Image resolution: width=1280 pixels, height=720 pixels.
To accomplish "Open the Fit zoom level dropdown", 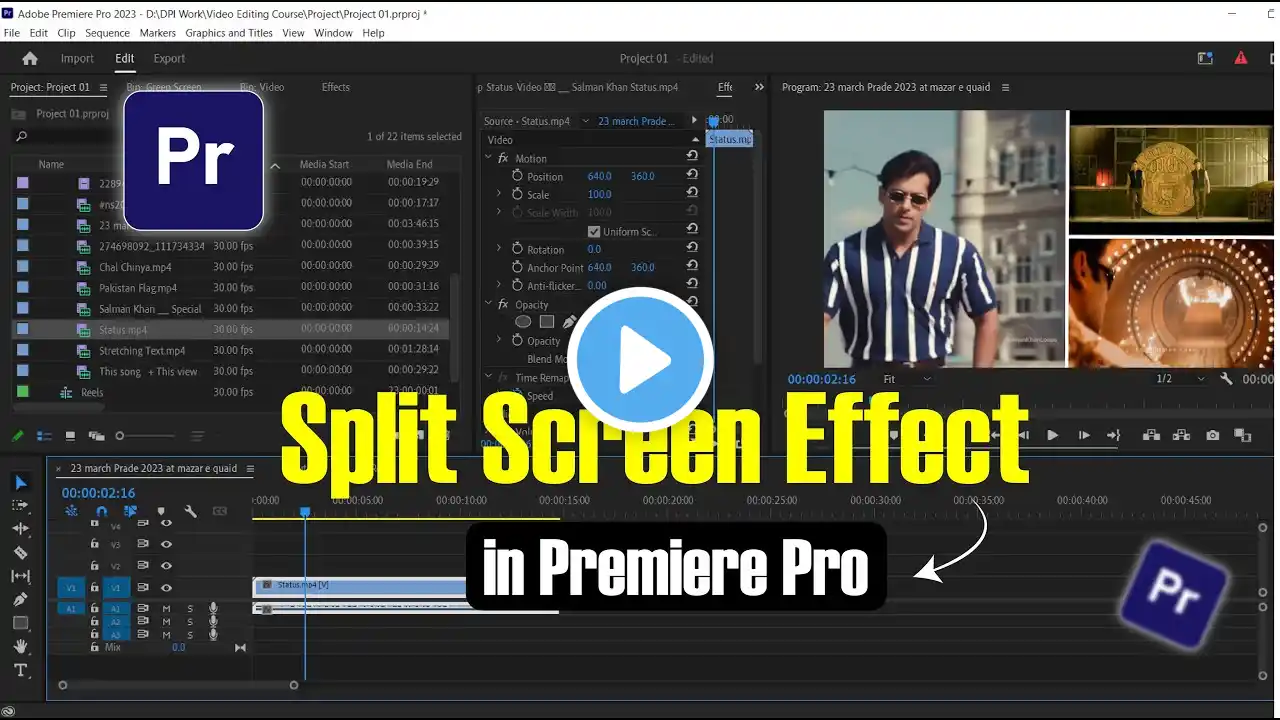I will [x=906, y=379].
